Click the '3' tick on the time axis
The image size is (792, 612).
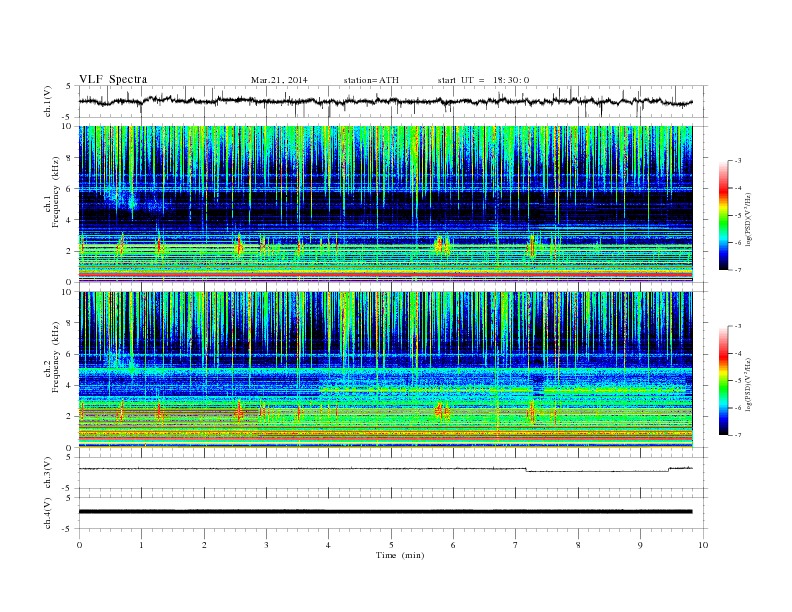coord(266,545)
